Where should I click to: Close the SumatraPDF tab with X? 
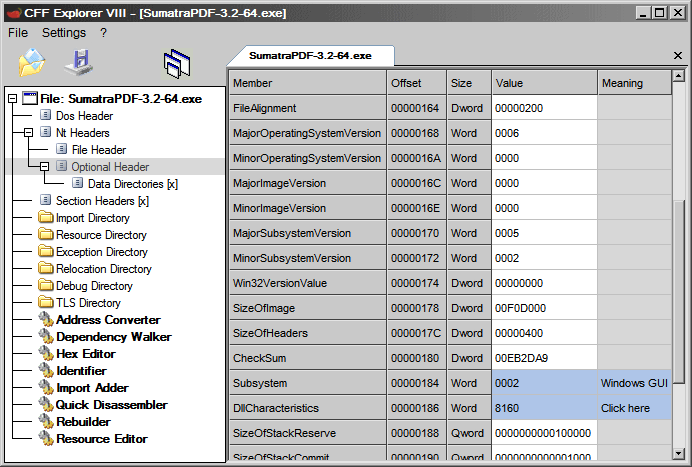point(678,55)
